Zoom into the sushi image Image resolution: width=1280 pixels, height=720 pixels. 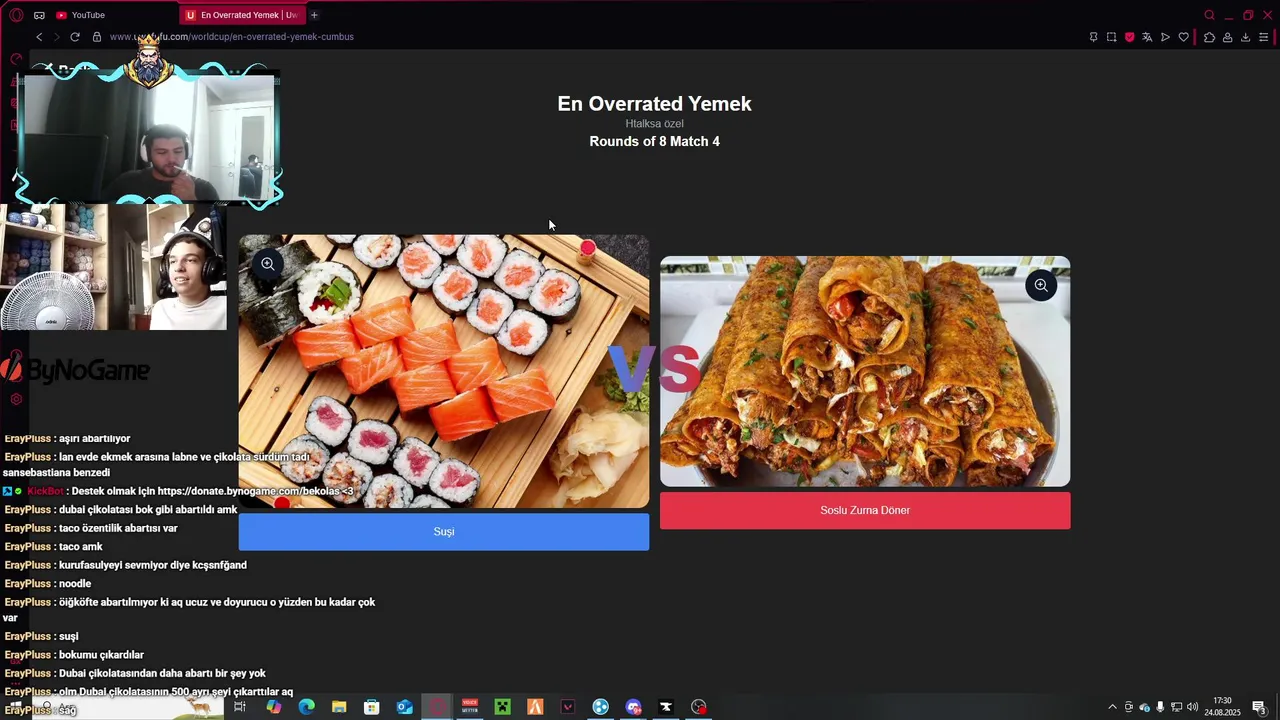(268, 264)
